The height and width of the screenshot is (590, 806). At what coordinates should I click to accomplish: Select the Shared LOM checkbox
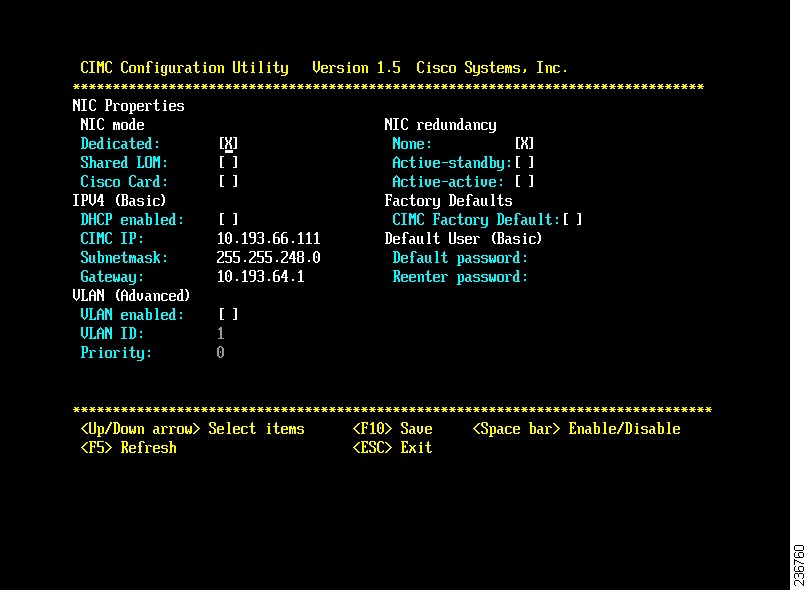click(x=227, y=162)
